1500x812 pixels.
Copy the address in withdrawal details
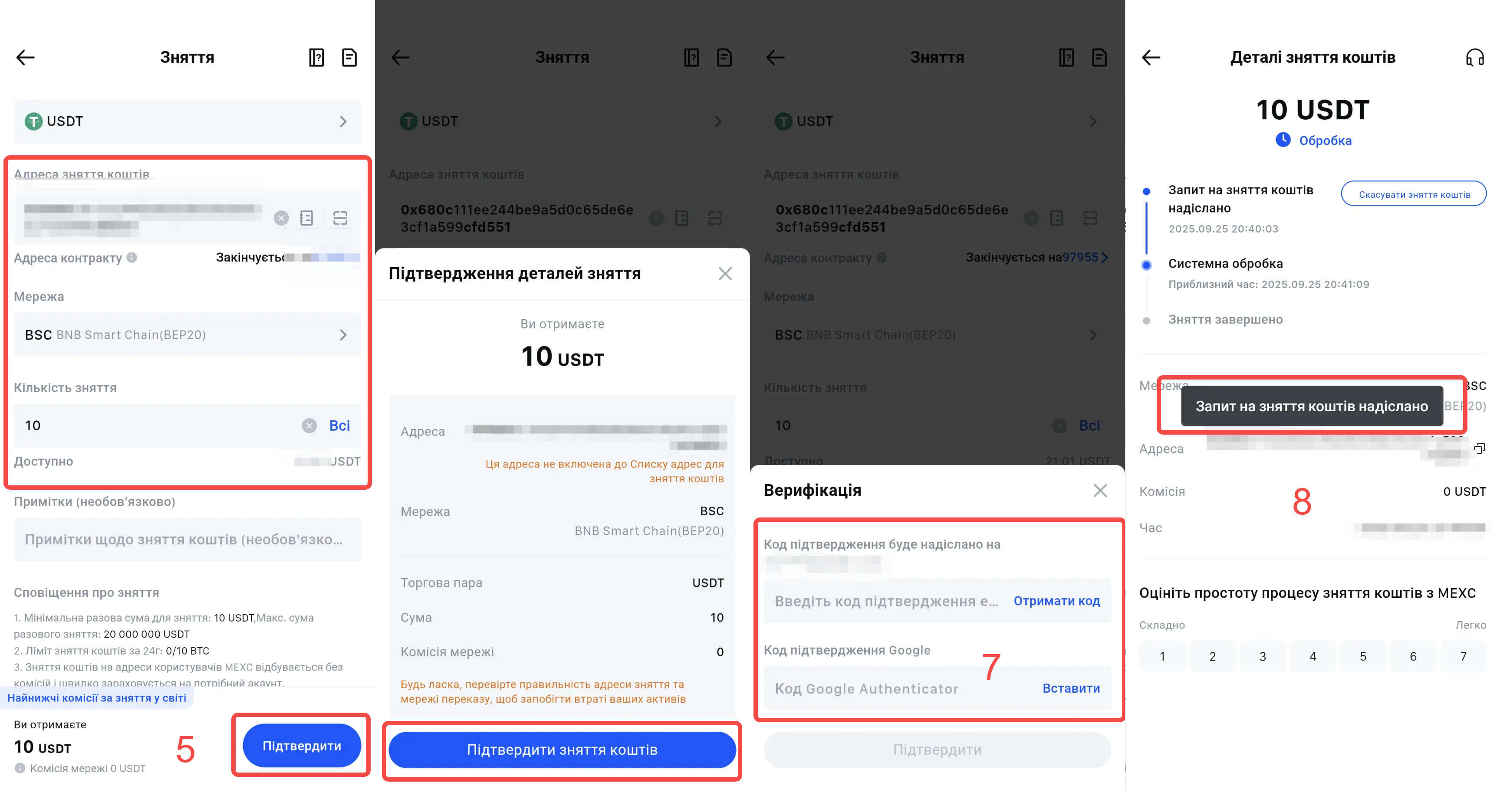[1479, 448]
